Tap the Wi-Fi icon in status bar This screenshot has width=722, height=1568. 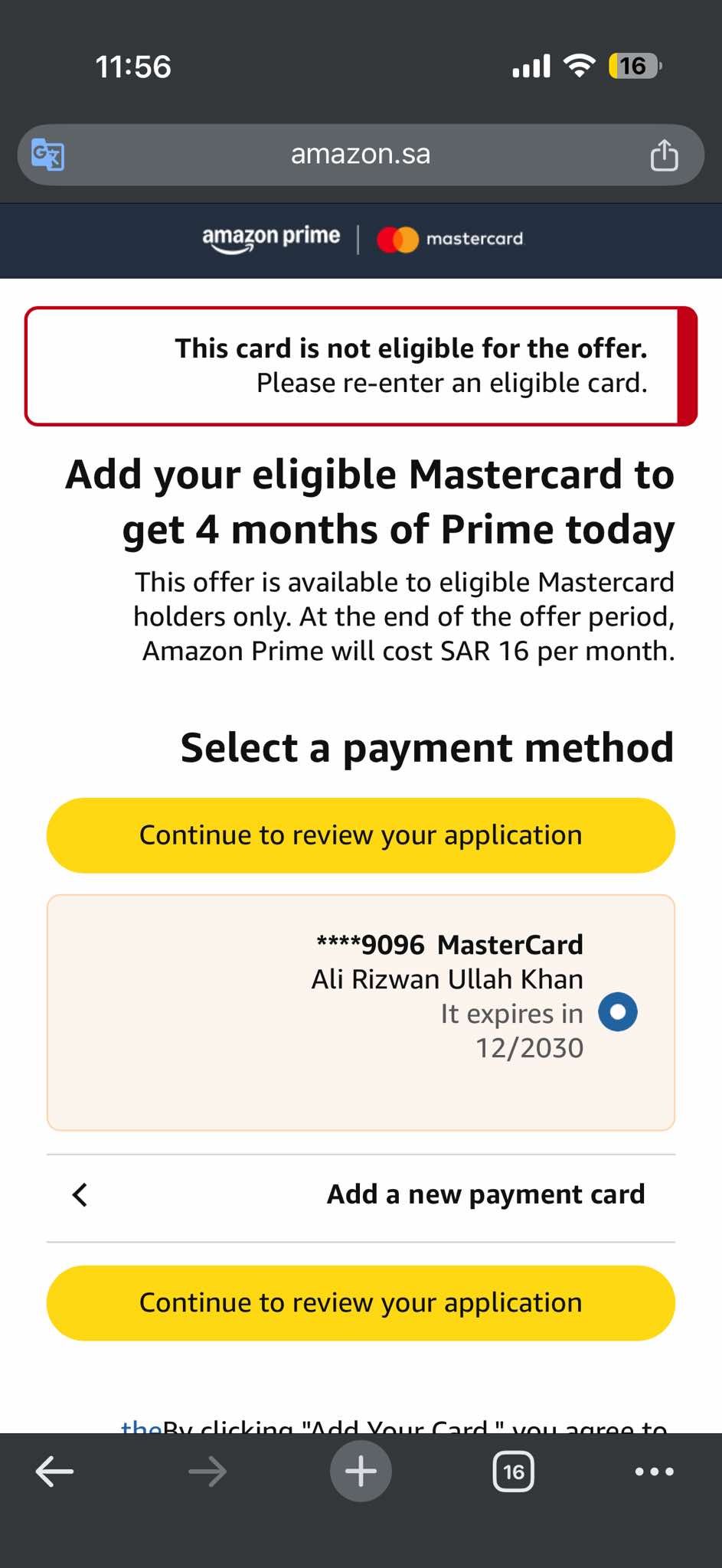[x=580, y=66]
